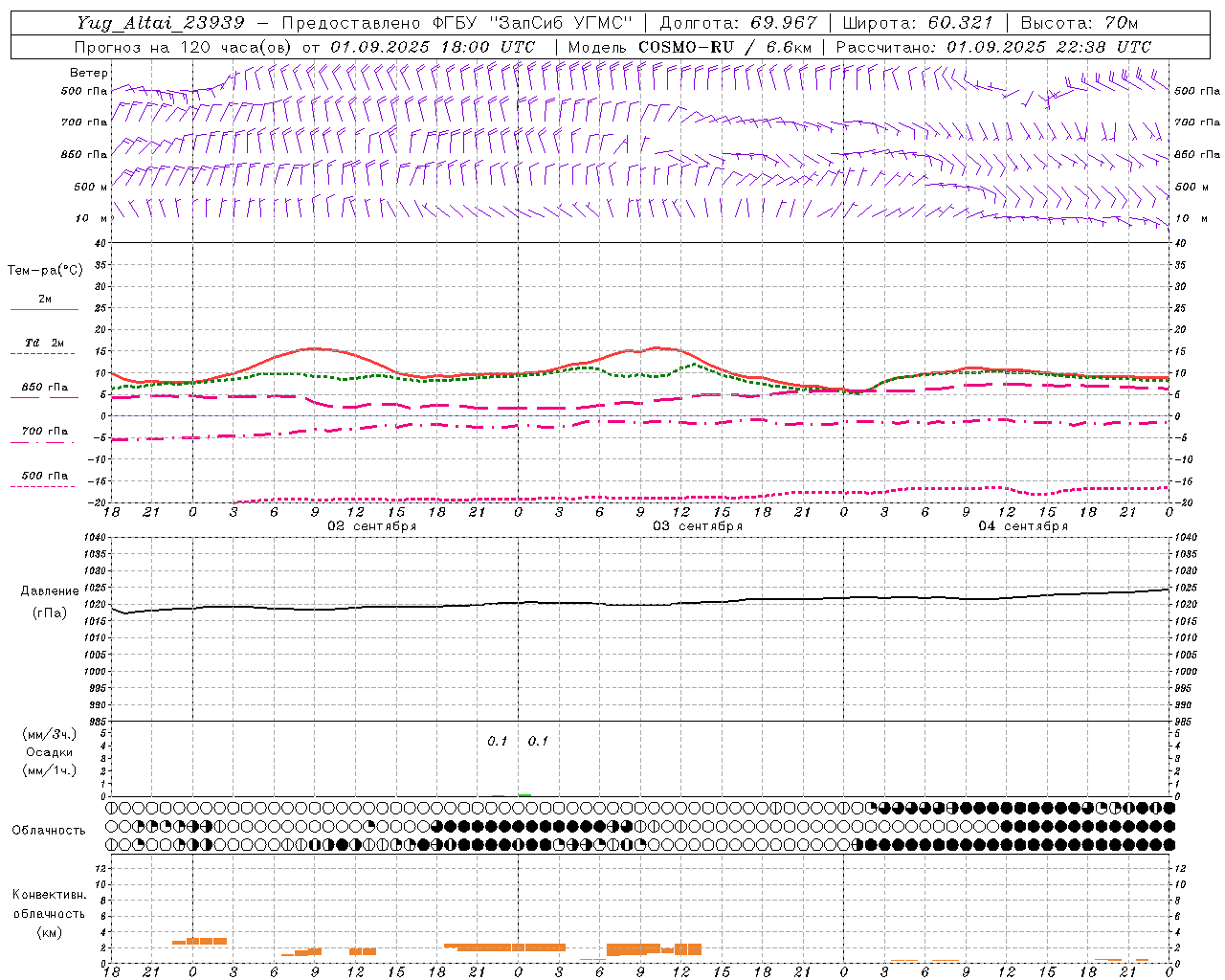This screenshot has height=980, width=1225.
Task: Click the 10 м wind level label at left
Action: (x=93, y=218)
